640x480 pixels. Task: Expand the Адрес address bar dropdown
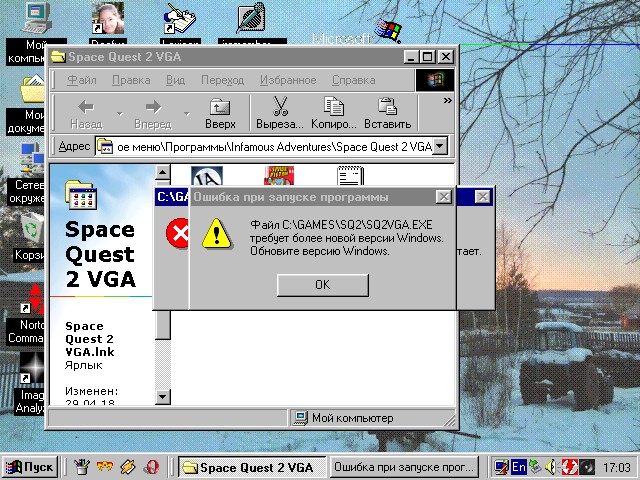440,146
